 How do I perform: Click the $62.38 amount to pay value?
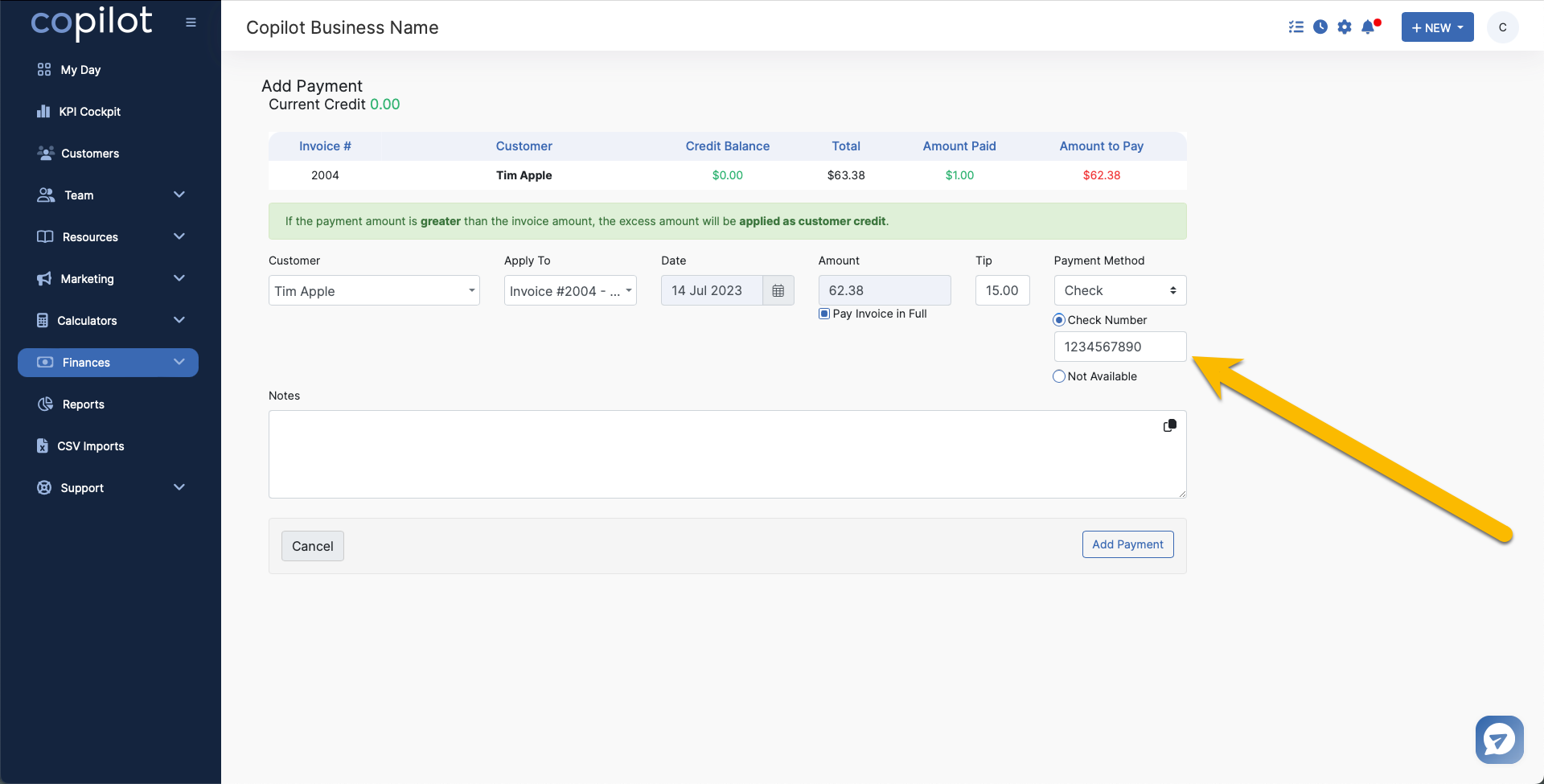1101,175
